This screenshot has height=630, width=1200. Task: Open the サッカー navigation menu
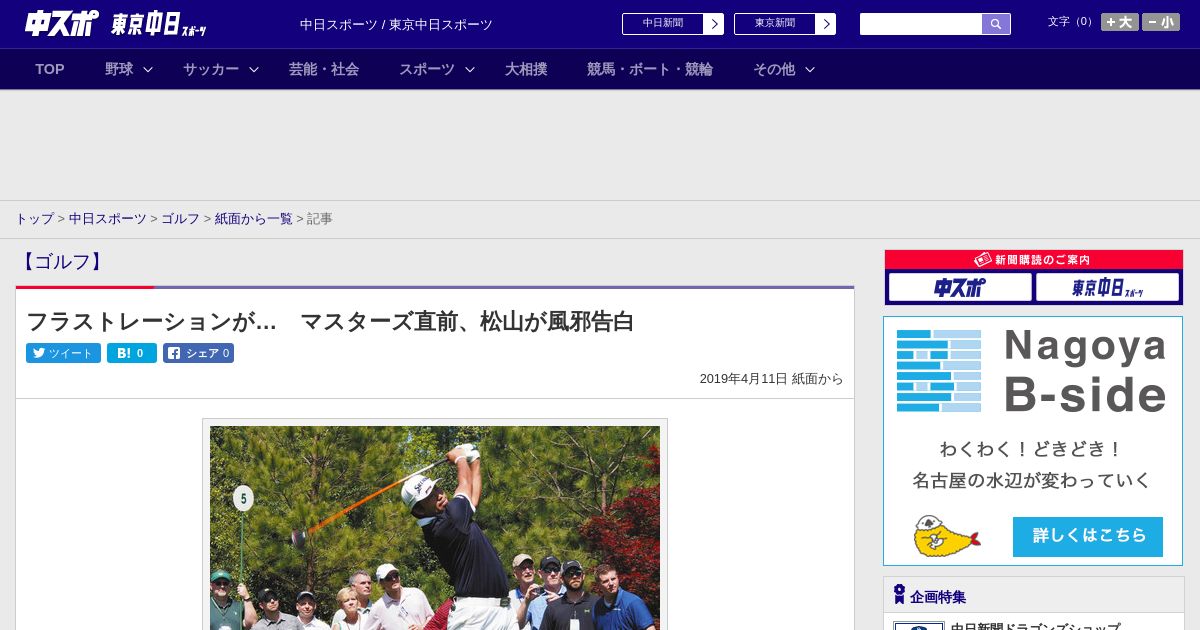(x=211, y=69)
